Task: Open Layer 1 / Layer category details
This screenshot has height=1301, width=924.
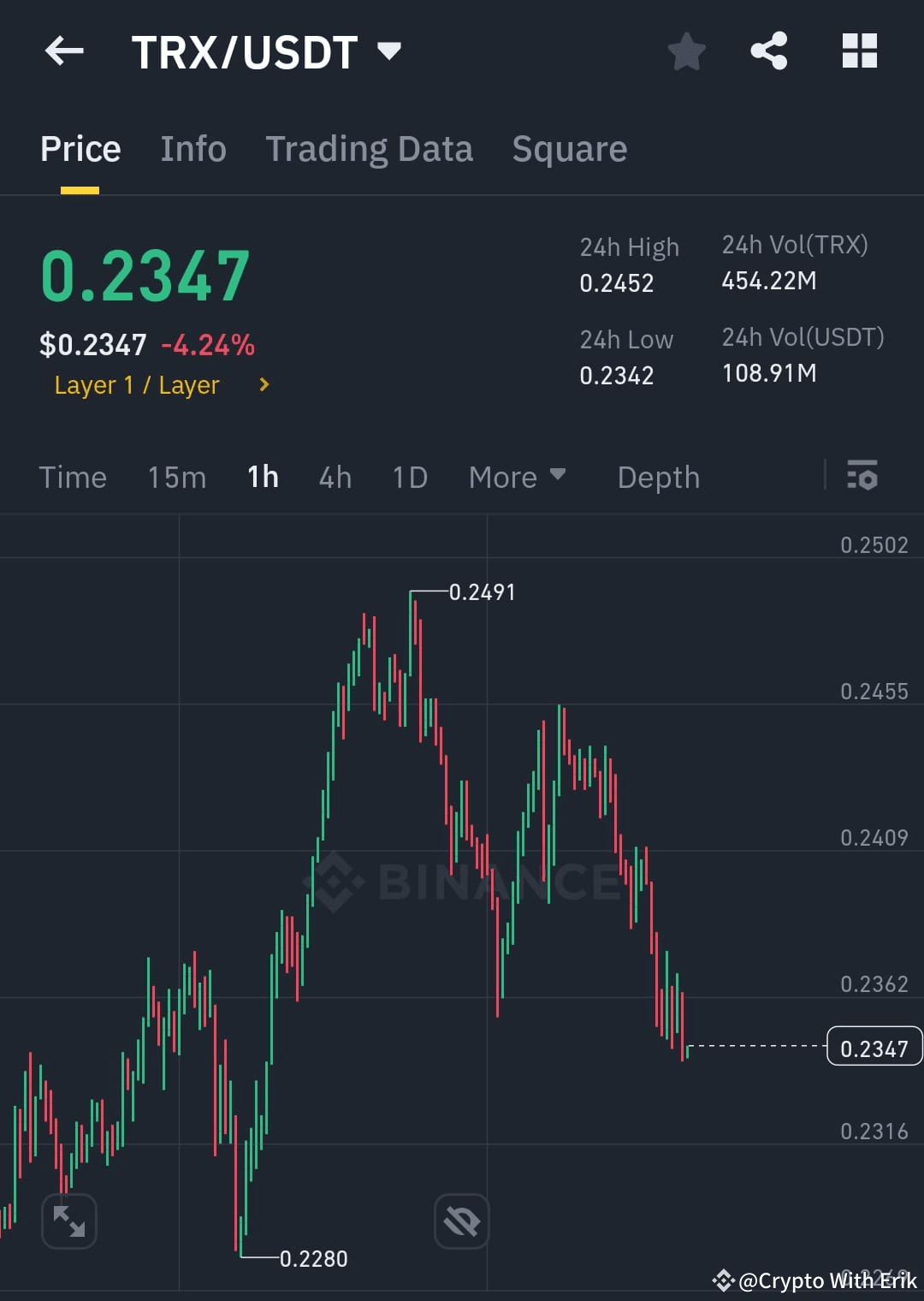Action: 137,384
